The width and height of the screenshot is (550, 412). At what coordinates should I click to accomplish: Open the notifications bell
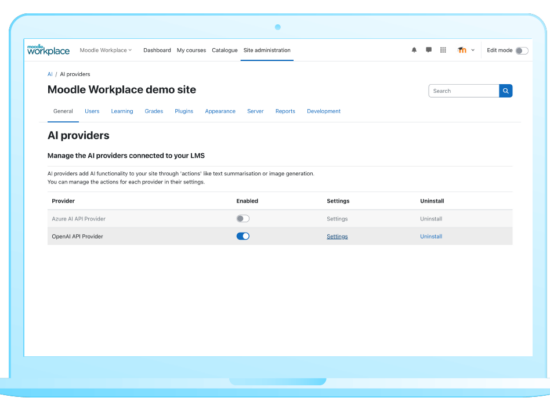pos(414,50)
